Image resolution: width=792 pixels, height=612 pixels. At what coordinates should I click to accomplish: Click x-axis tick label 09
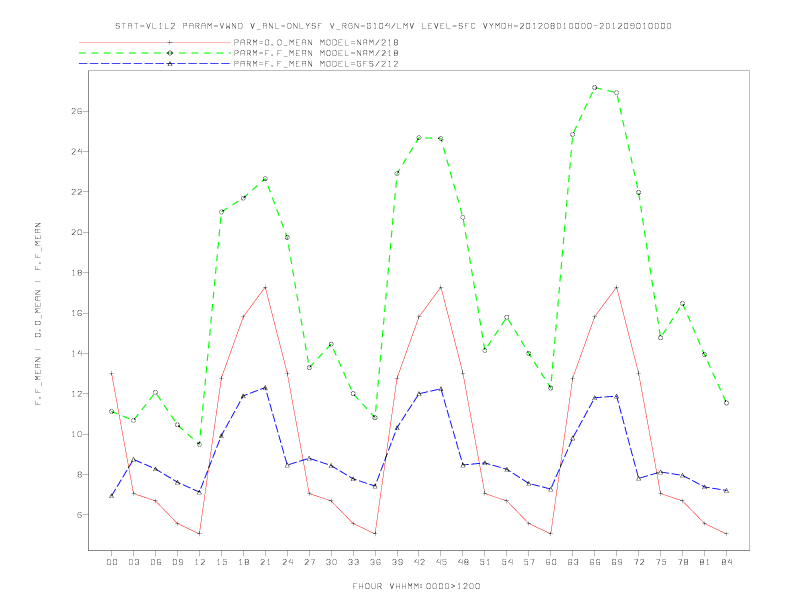[x=177, y=562]
